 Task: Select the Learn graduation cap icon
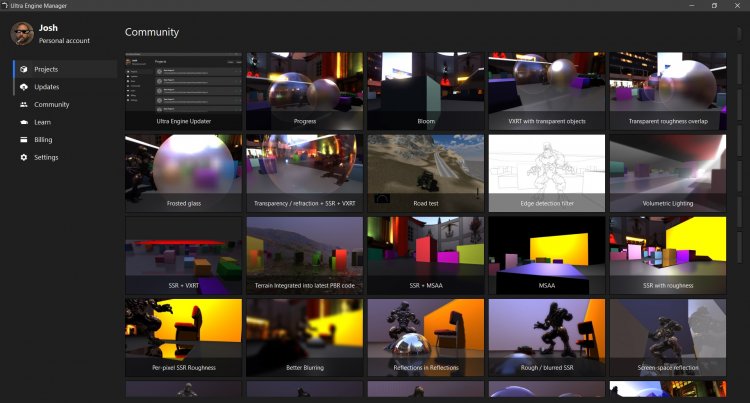(23, 122)
